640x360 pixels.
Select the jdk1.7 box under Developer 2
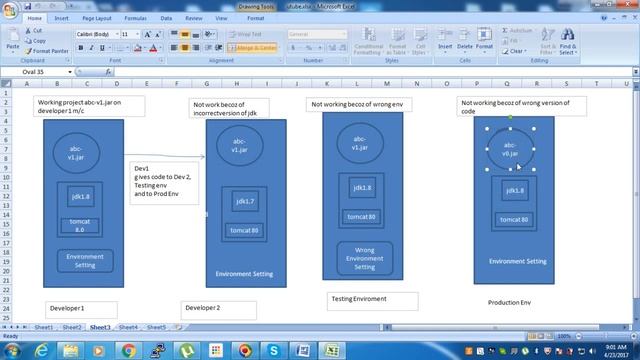click(x=245, y=201)
